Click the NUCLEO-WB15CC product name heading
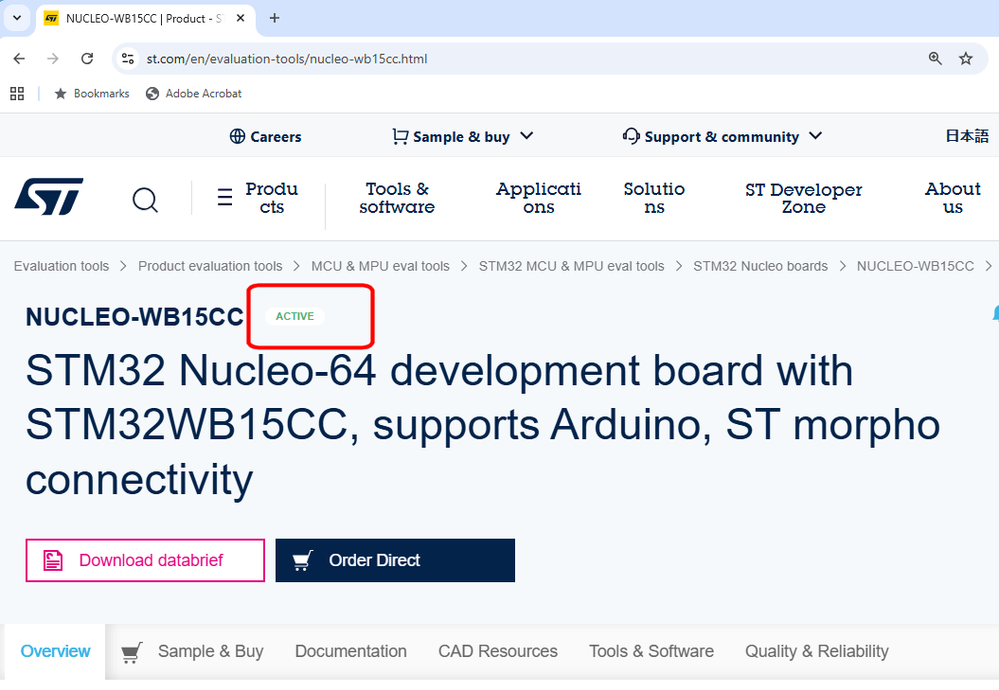Image resolution: width=999 pixels, height=690 pixels. pyautogui.click(x=134, y=317)
